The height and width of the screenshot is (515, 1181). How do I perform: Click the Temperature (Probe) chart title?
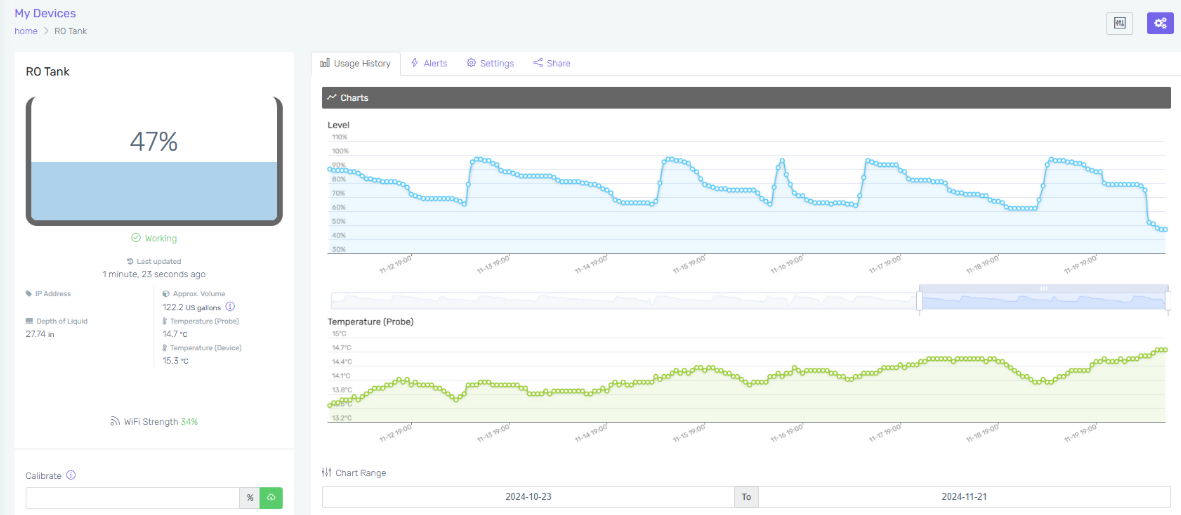pyautogui.click(x=371, y=321)
